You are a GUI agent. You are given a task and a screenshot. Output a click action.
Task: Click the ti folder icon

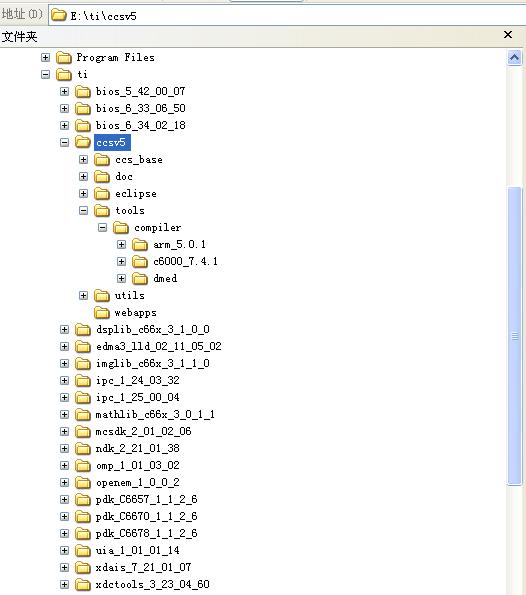[64, 75]
